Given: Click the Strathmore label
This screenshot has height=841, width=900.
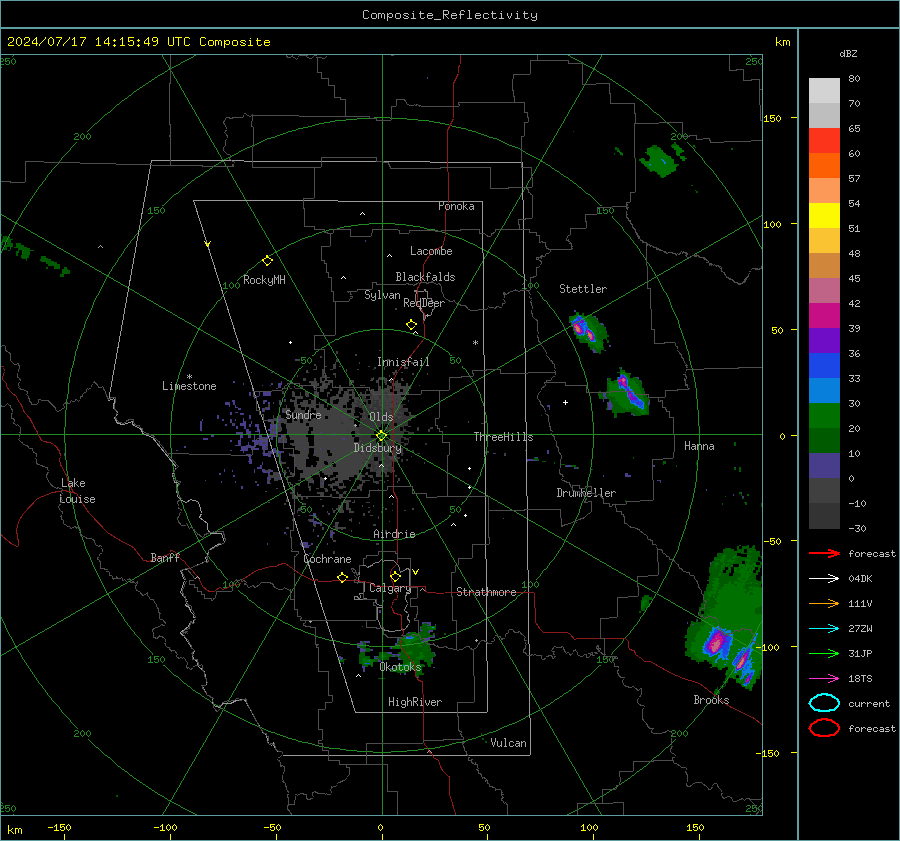Looking at the screenshot, I should tap(486, 592).
